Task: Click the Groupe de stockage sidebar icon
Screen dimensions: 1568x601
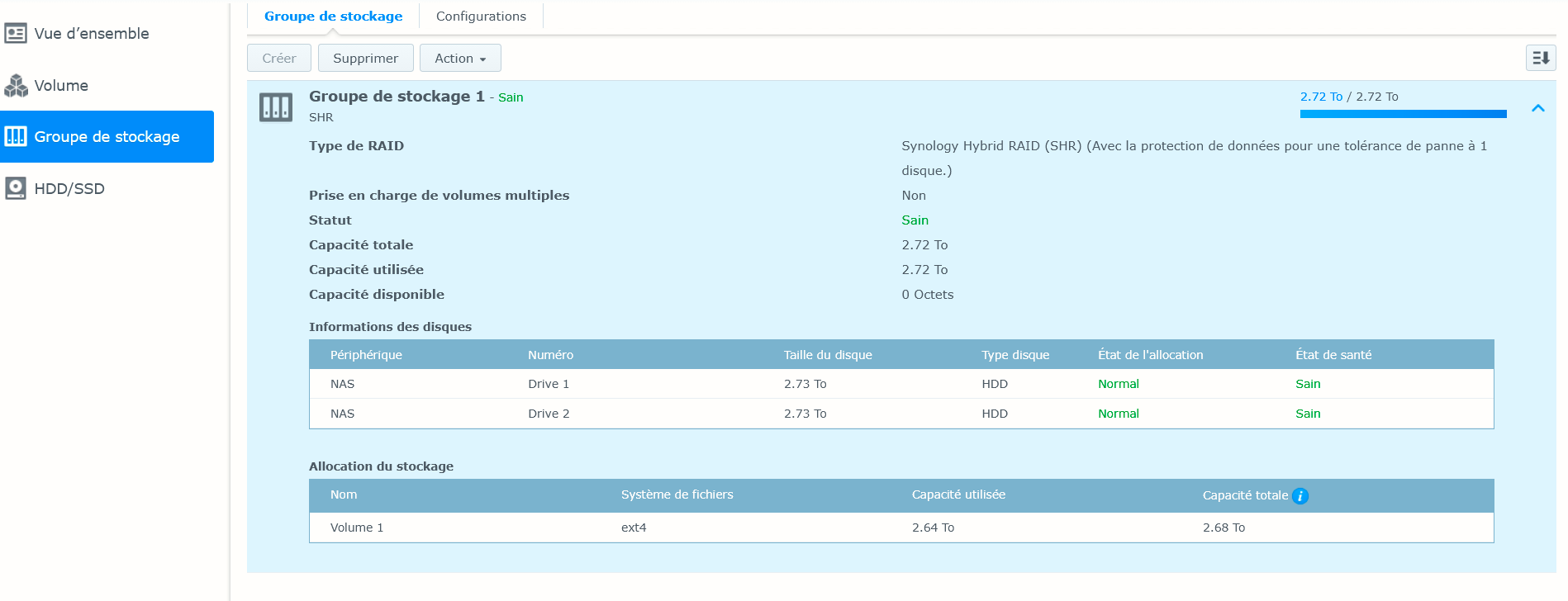Action: [x=16, y=136]
